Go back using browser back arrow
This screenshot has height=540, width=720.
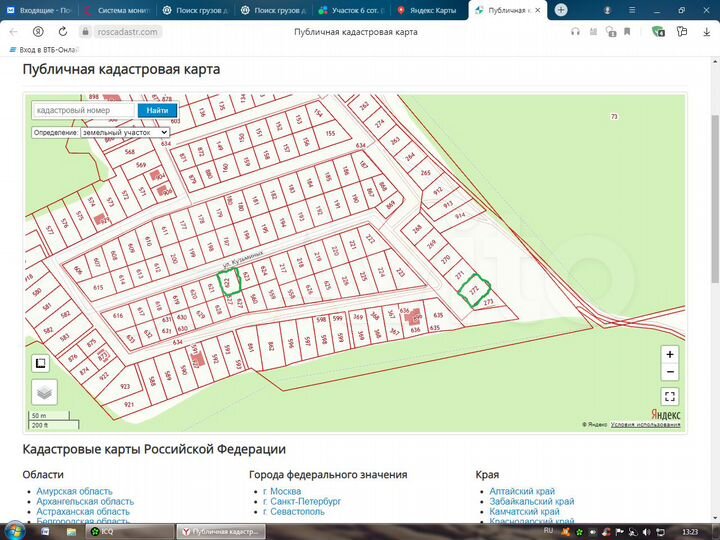[x=13, y=32]
